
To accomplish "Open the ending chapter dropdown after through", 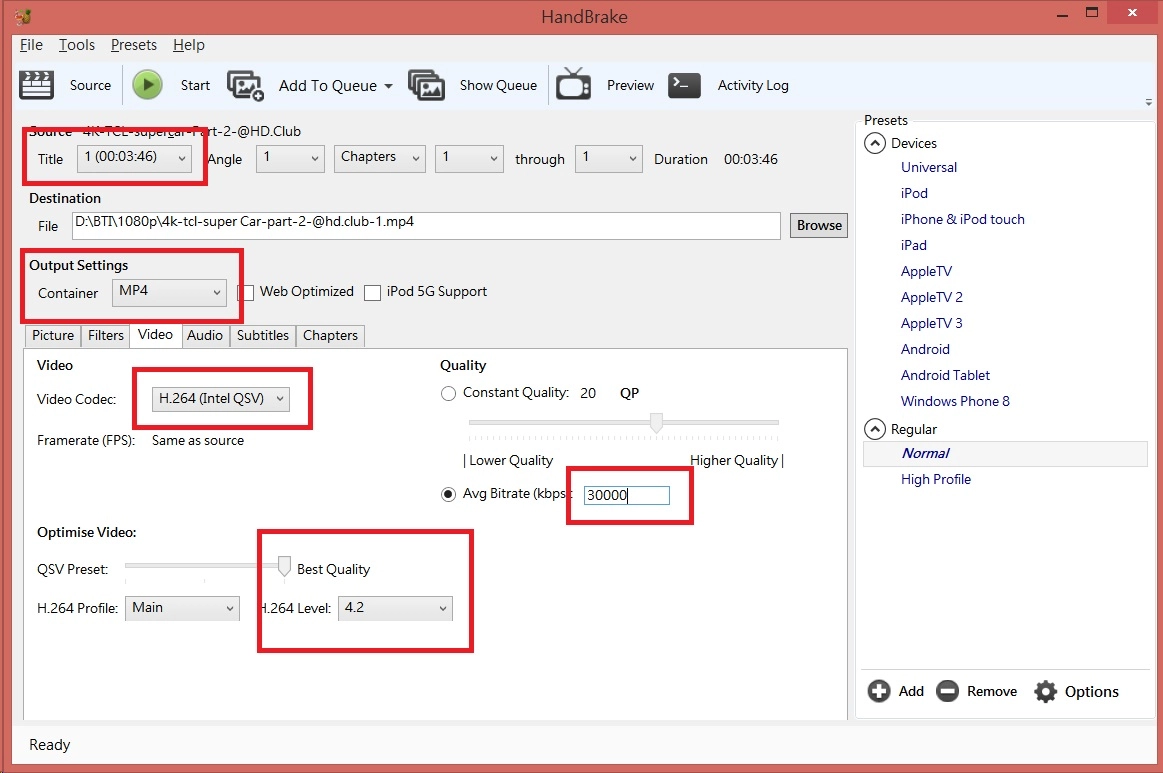I will 609,158.
